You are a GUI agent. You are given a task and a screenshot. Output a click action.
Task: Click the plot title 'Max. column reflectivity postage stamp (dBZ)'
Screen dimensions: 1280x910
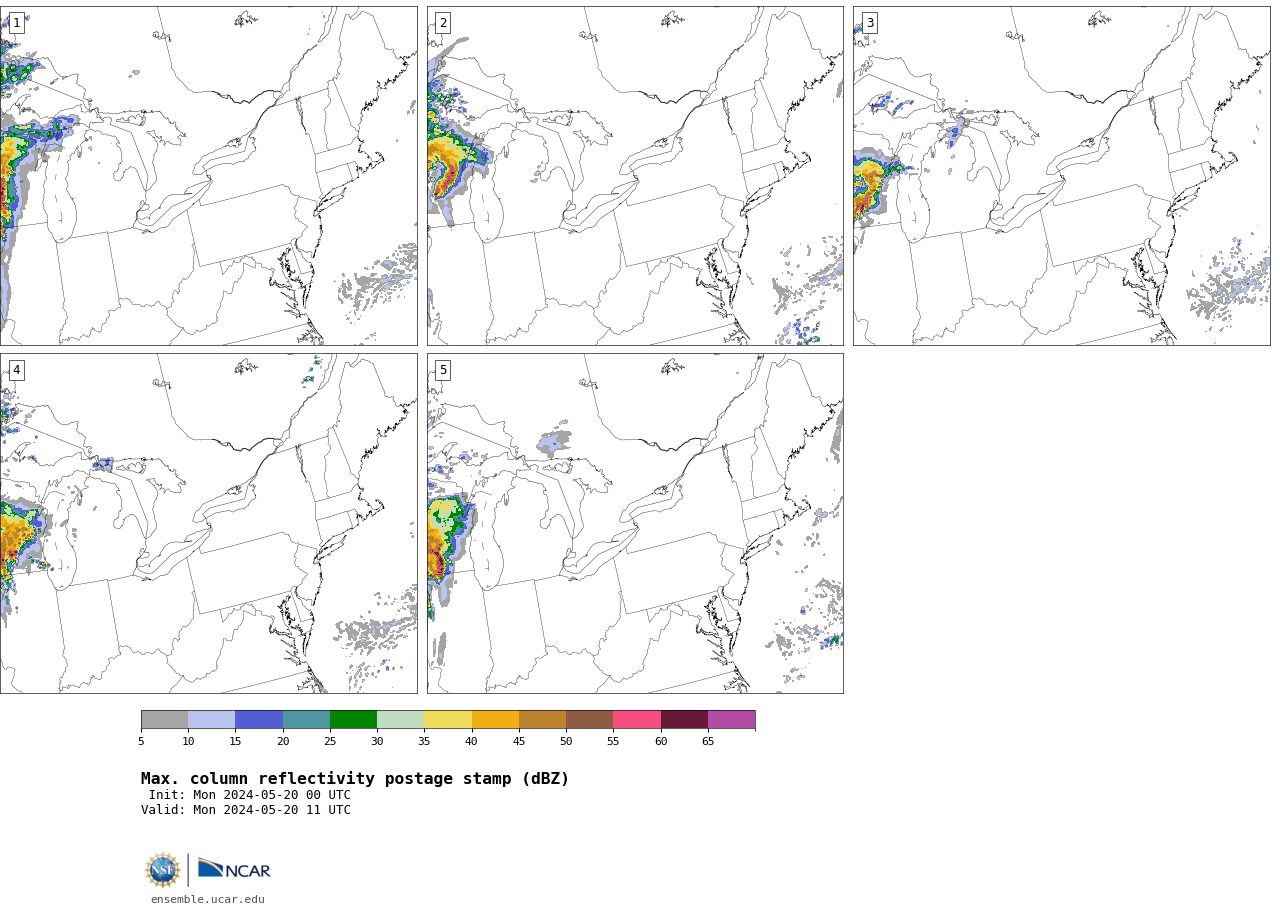pyautogui.click(x=355, y=779)
